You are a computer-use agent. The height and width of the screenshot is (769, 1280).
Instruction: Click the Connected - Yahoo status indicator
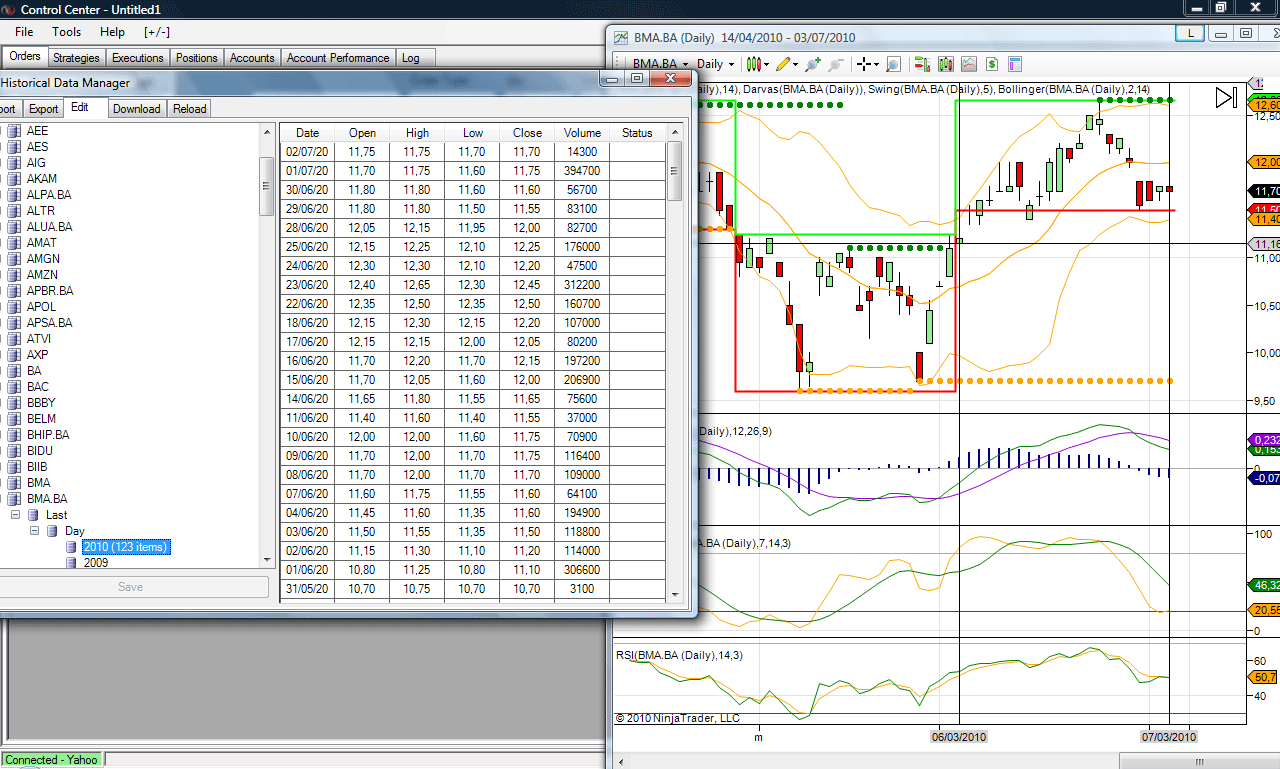[52, 760]
